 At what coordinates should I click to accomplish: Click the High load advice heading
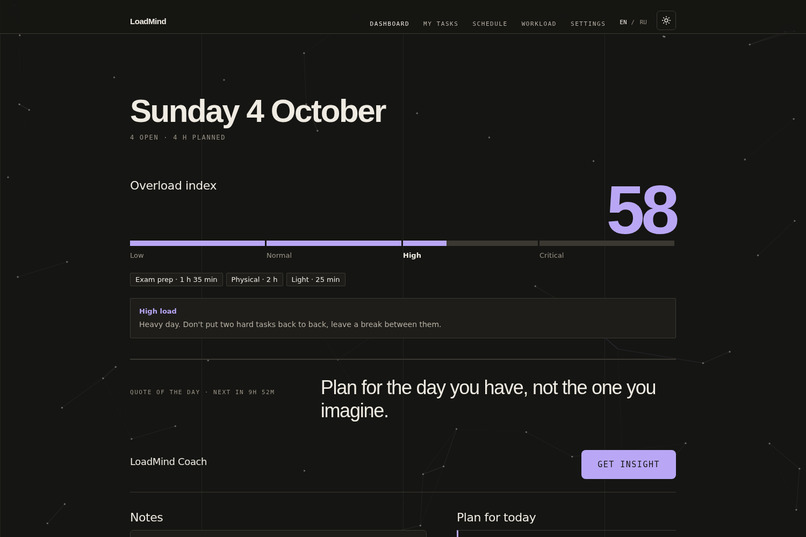(x=158, y=311)
